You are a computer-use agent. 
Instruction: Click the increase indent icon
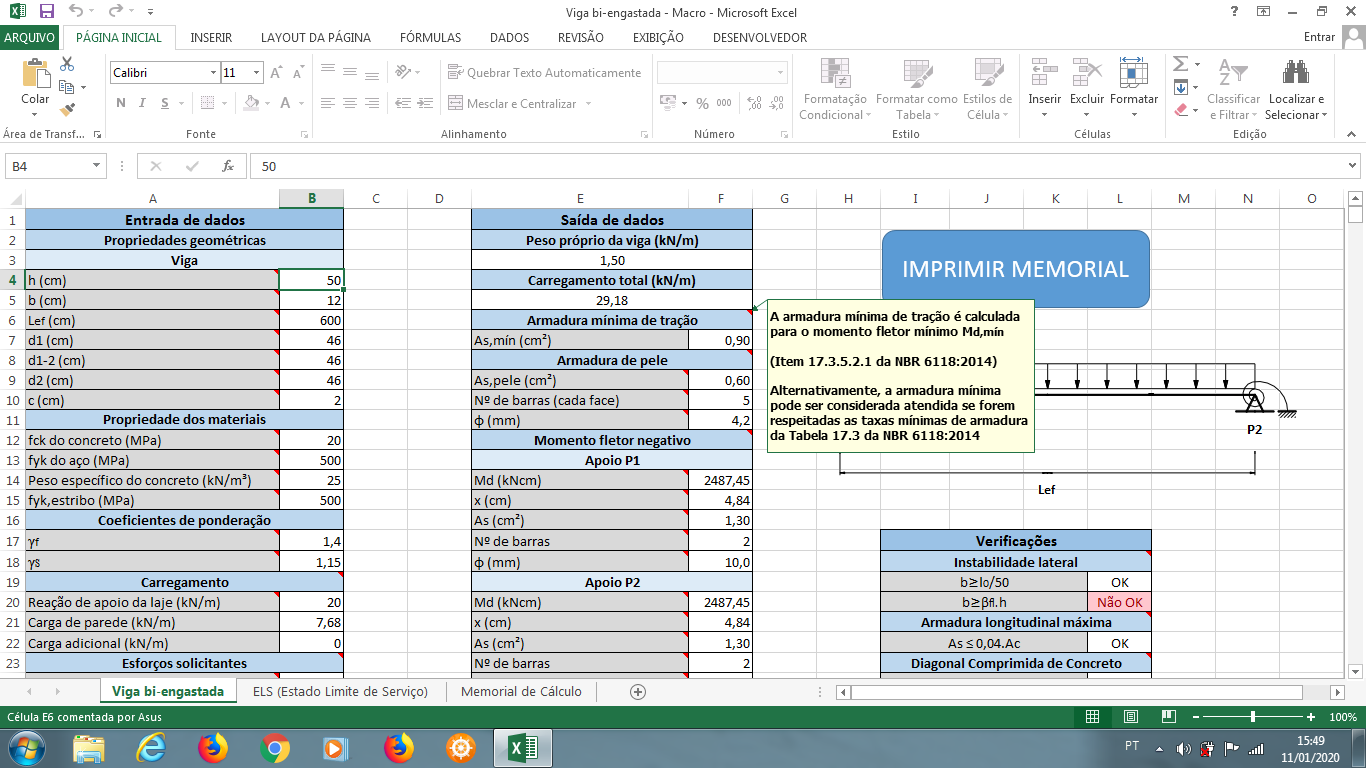[426, 103]
